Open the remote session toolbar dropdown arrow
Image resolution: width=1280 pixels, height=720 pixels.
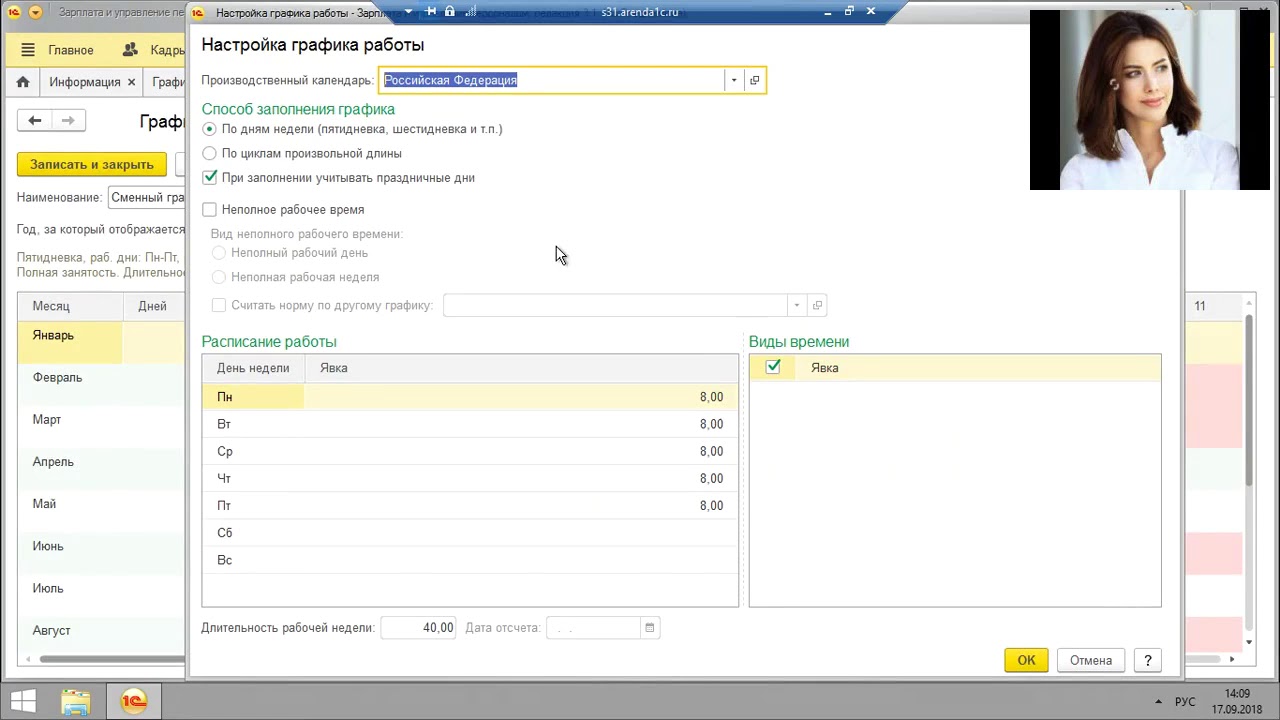(x=408, y=12)
